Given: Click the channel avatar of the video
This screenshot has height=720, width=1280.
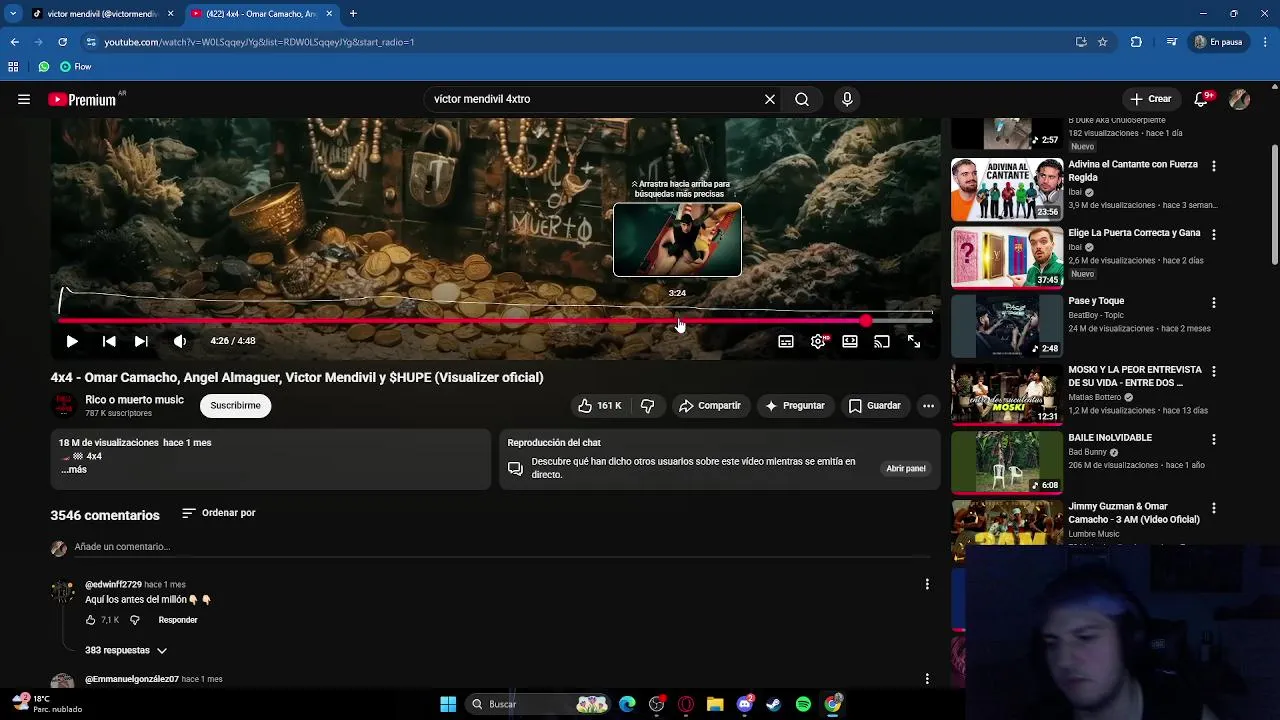Looking at the screenshot, I should click(64, 405).
